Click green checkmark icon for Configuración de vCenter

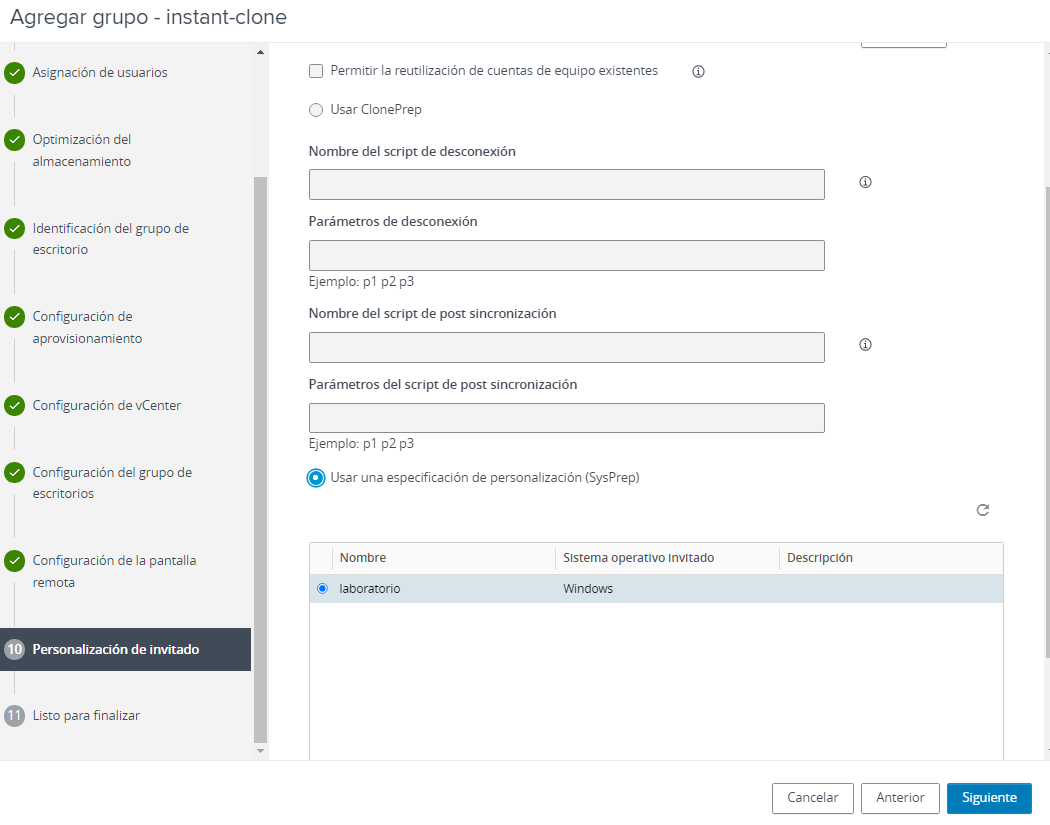(14, 406)
